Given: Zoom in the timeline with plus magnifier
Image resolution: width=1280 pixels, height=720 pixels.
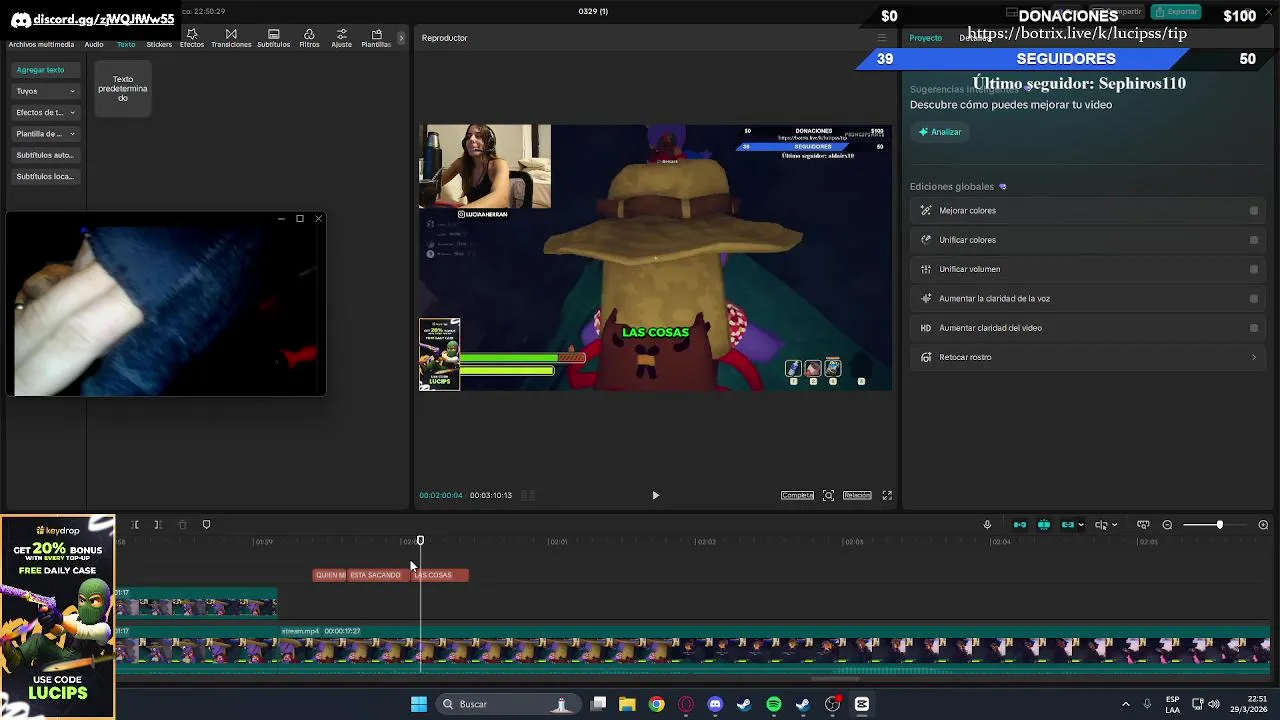Looking at the screenshot, I should coord(1263,525).
